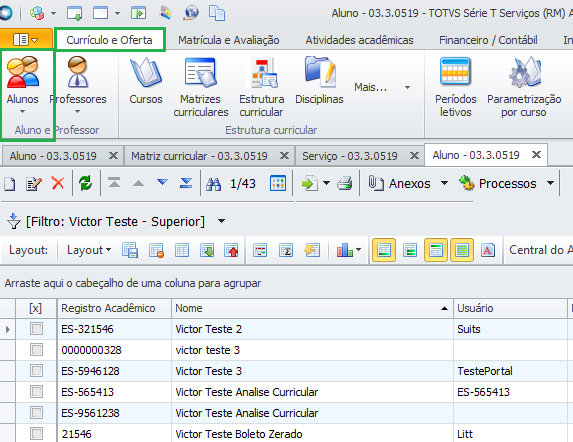The image size is (573, 442).
Task: Toggle the [x] select-all column header
Action: click(x=35, y=308)
